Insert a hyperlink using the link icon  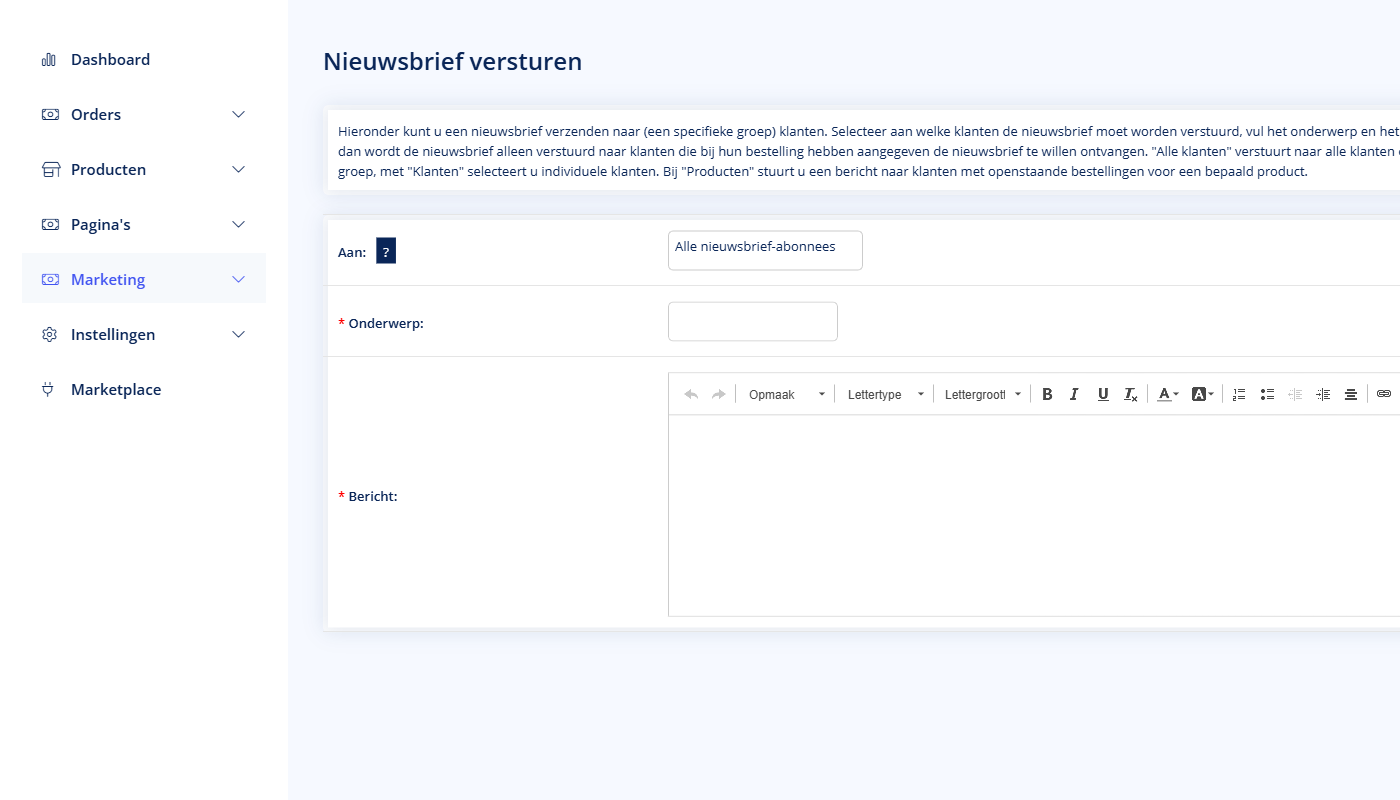tap(1384, 394)
